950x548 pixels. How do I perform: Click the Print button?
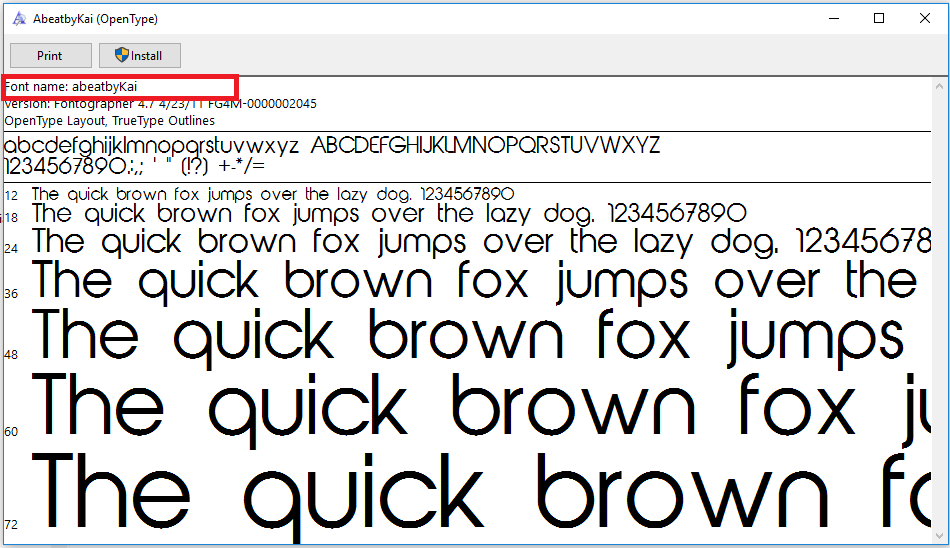(x=51, y=56)
